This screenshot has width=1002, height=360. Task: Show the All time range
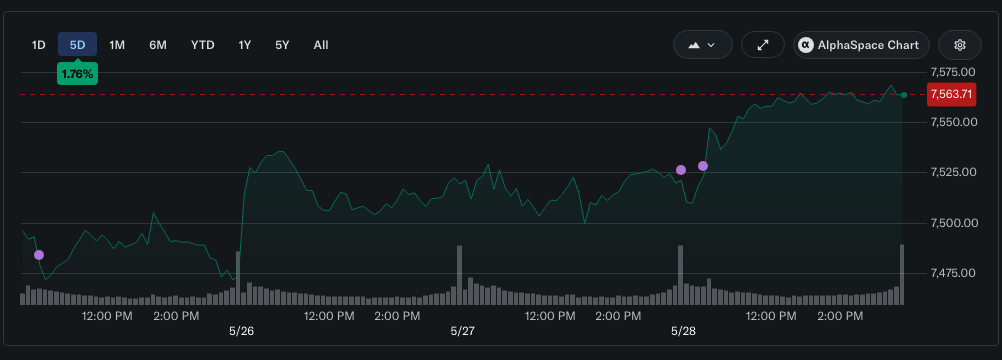(x=321, y=45)
